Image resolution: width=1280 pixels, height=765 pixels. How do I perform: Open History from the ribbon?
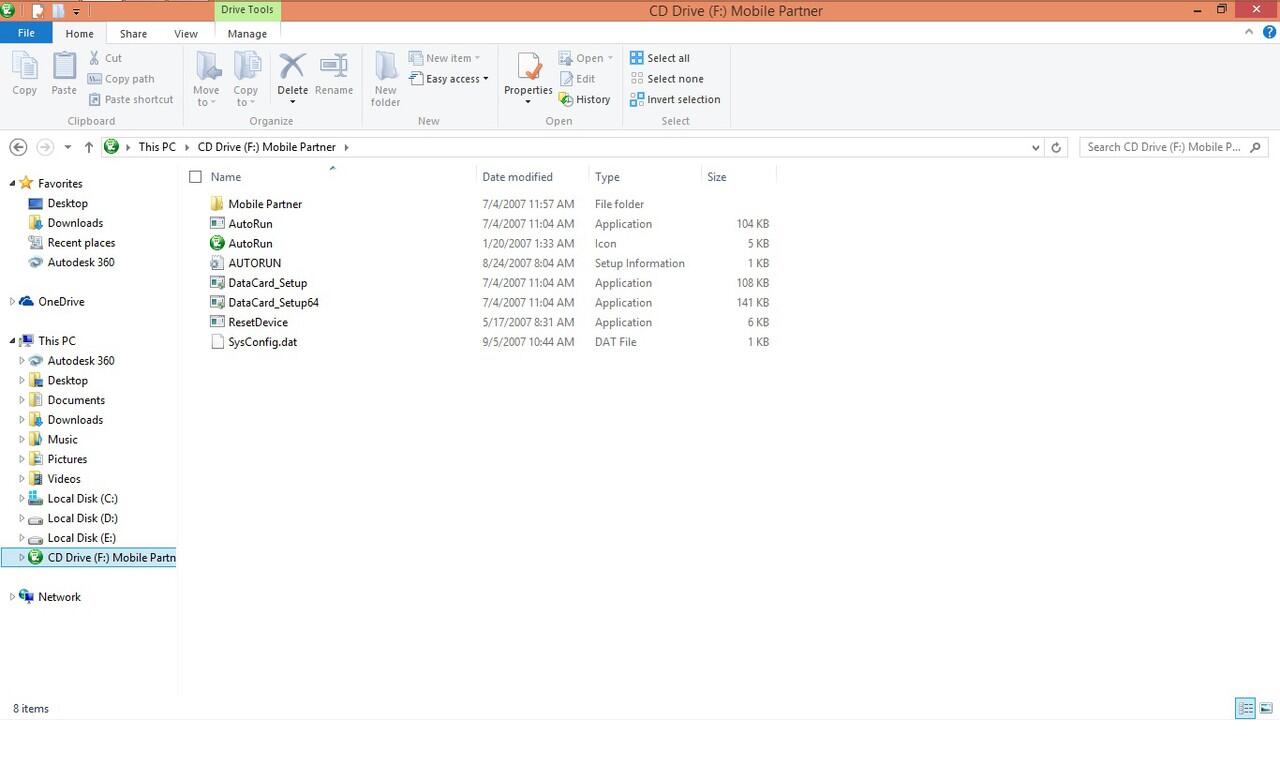click(x=585, y=99)
